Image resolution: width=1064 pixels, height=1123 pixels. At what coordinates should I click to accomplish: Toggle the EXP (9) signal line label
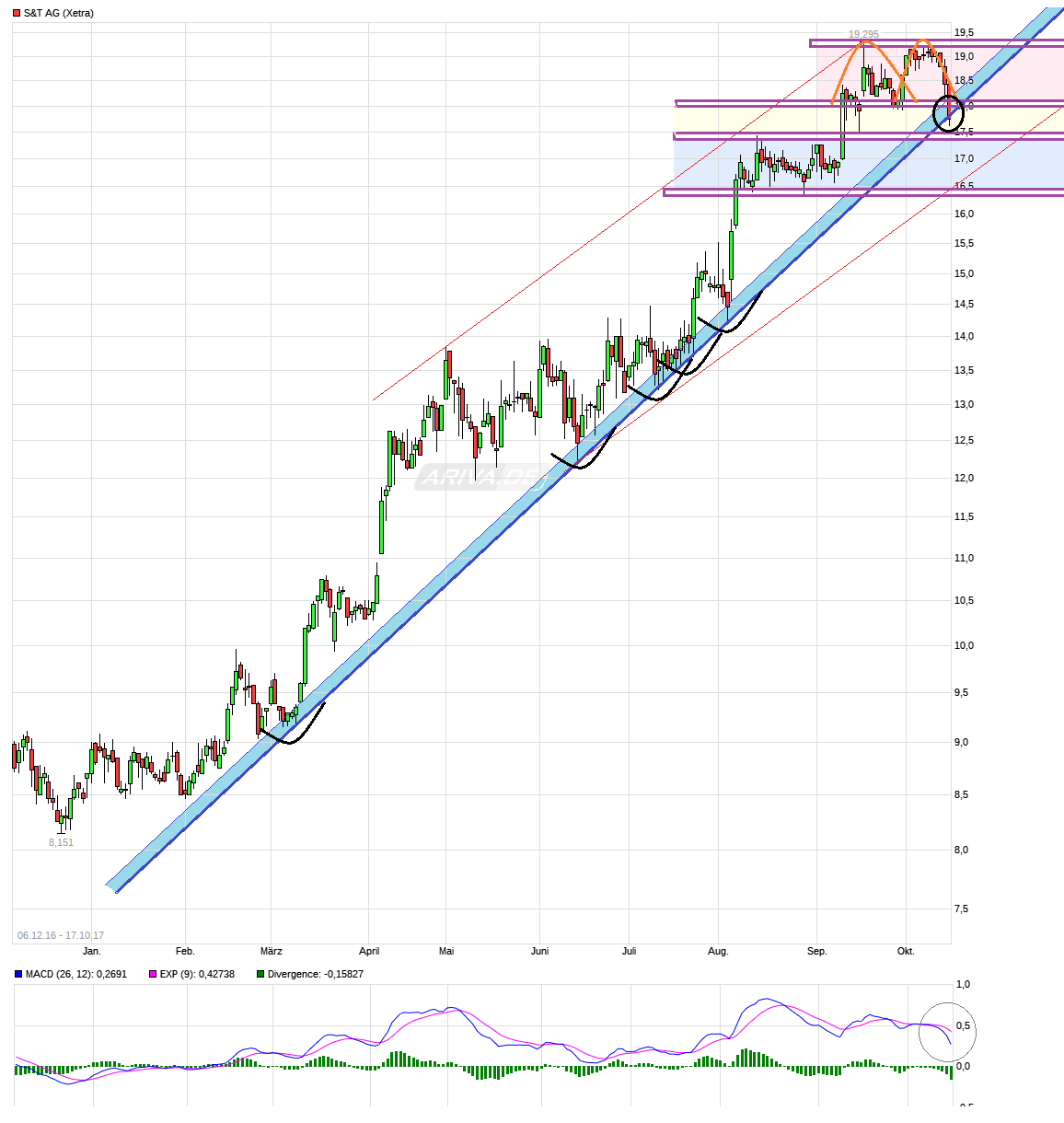click(196, 973)
